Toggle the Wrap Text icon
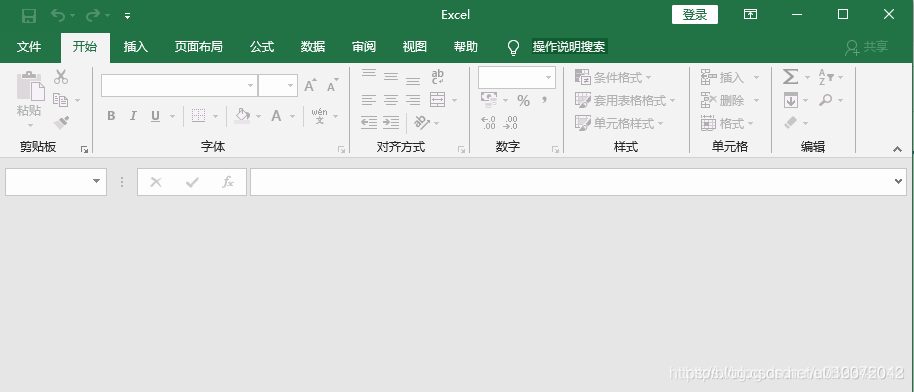914x392 pixels. click(x=437, y=76)
